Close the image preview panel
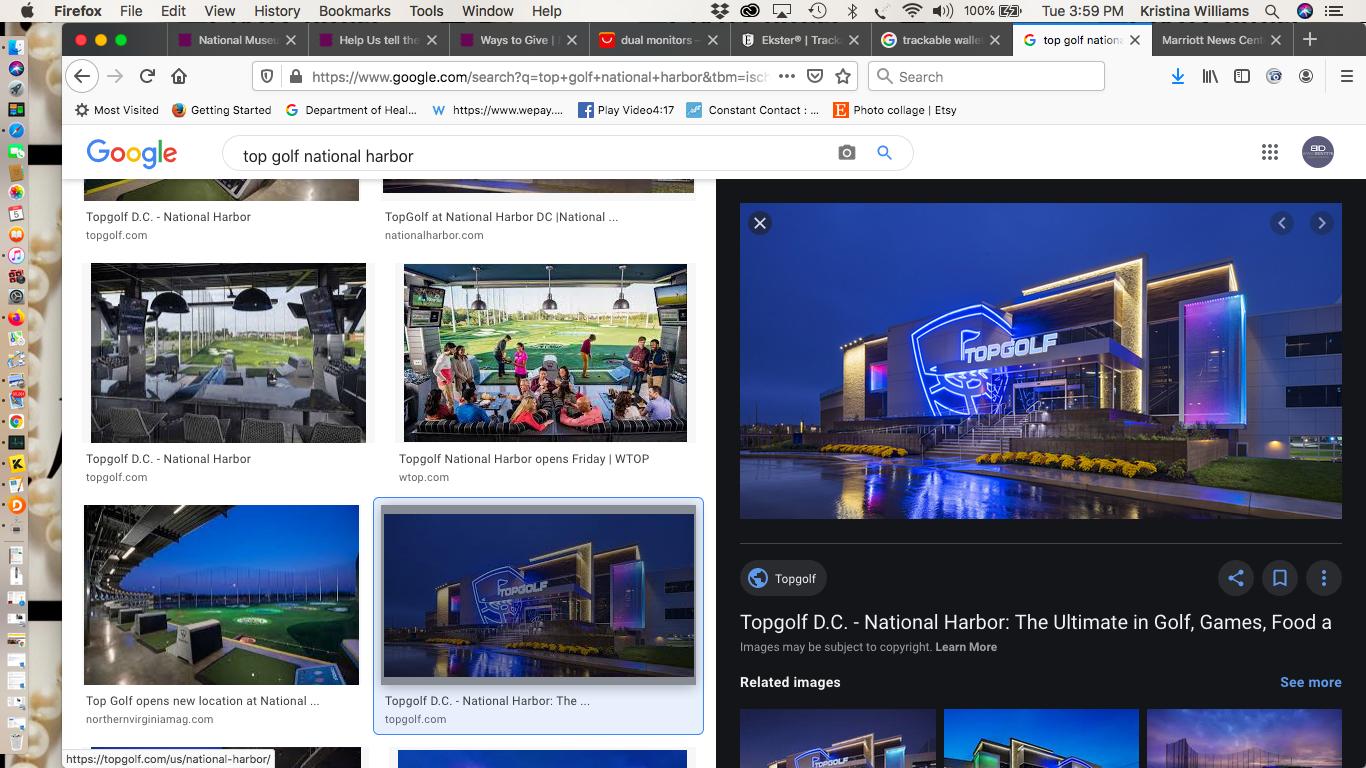Viewport: 1366px width, 768px height. [760, 223]
